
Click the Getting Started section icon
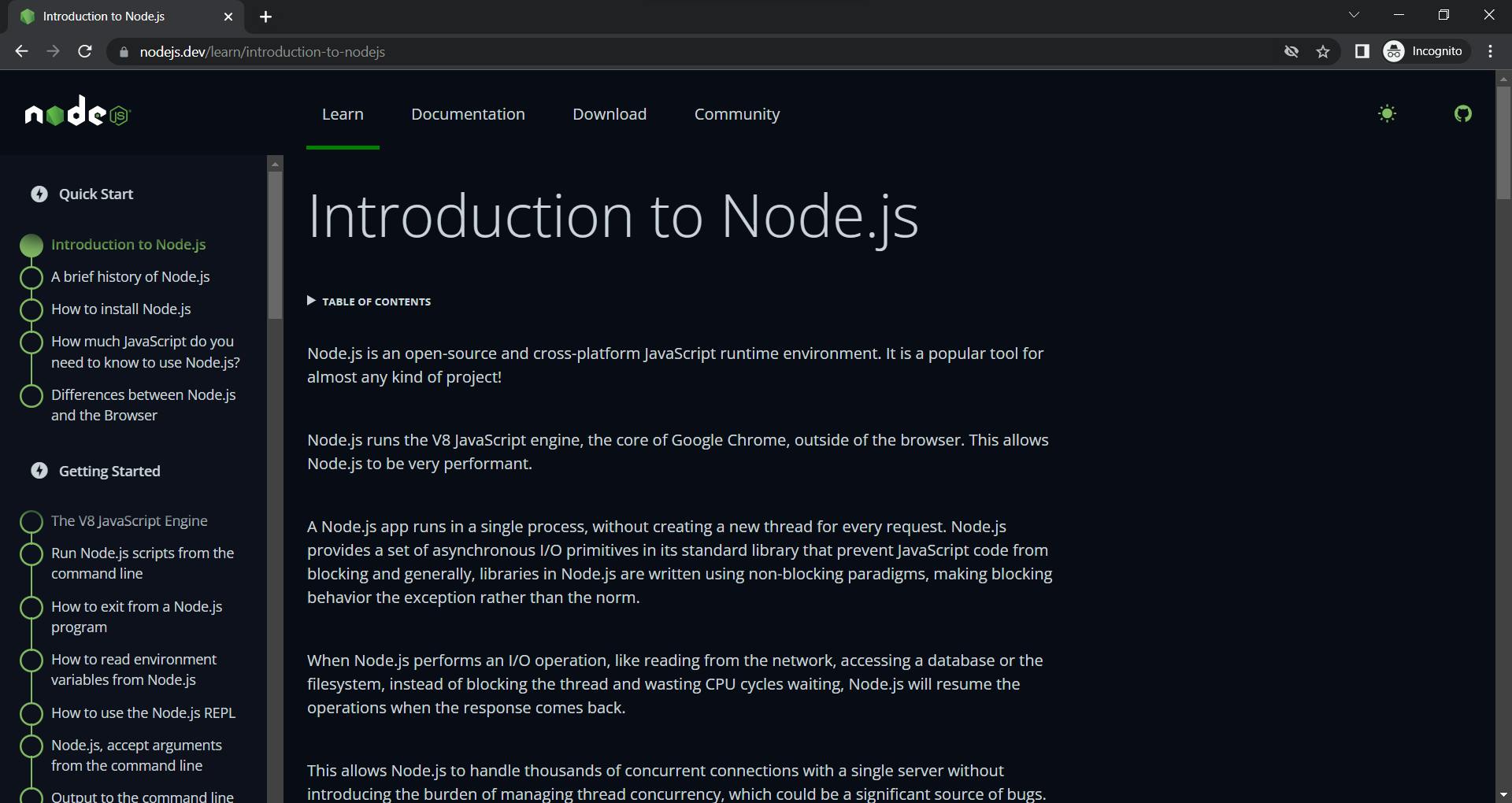click(39, 471)
